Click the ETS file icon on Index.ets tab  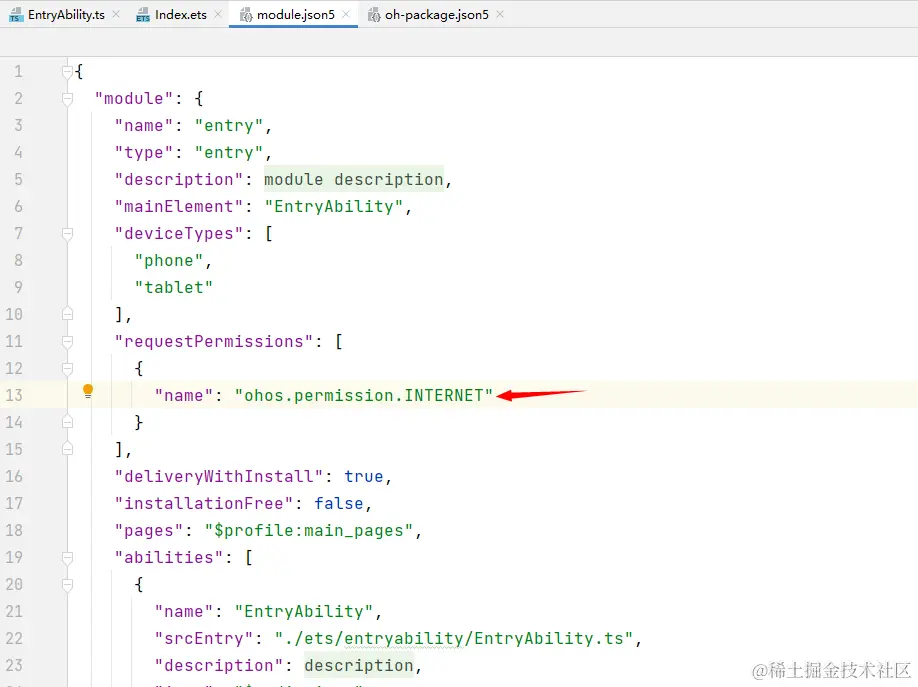point(143,15)
